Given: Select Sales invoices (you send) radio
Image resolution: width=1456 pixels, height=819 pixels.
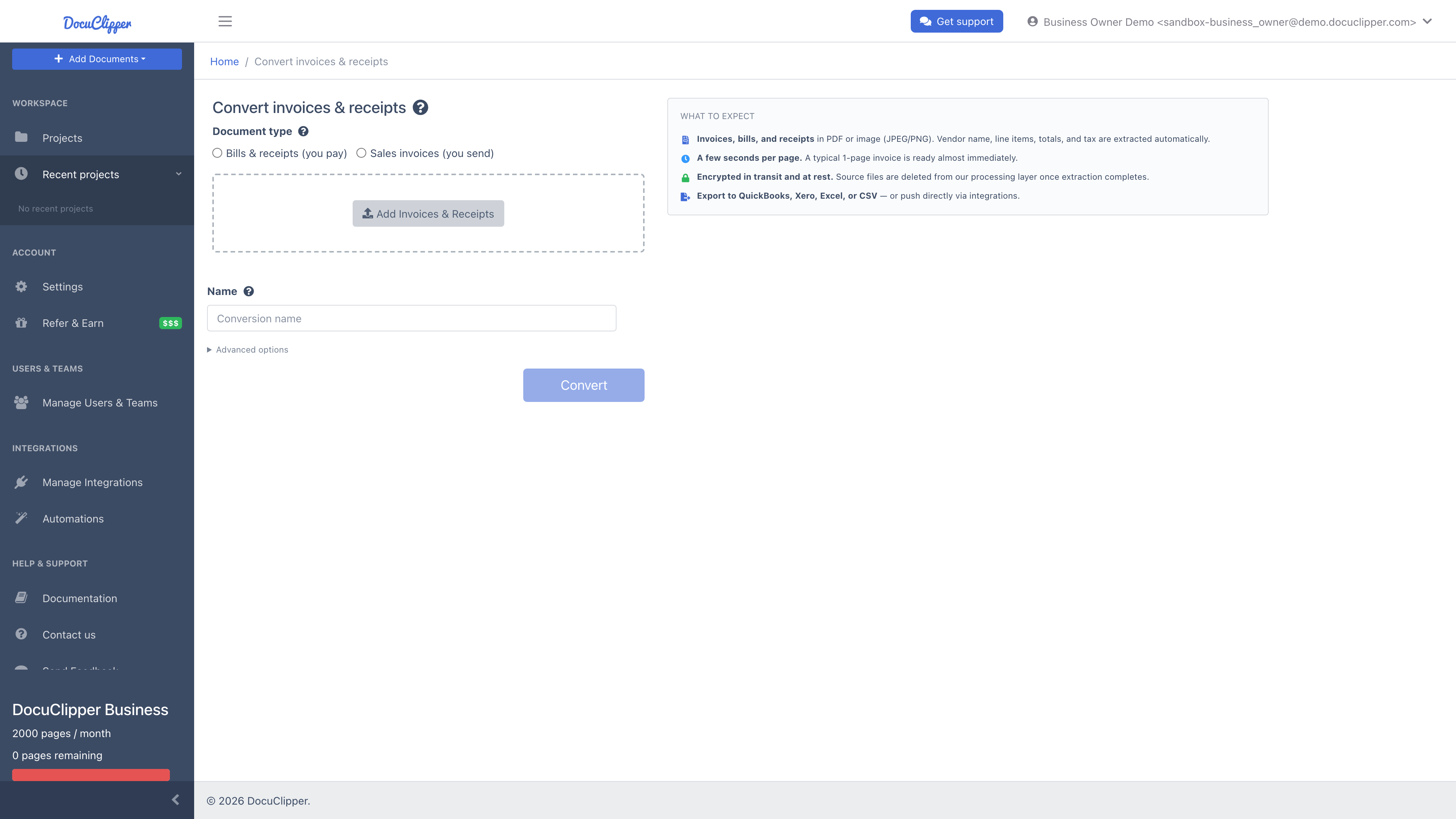Looking at the screenshot, I should coord(361,153).
